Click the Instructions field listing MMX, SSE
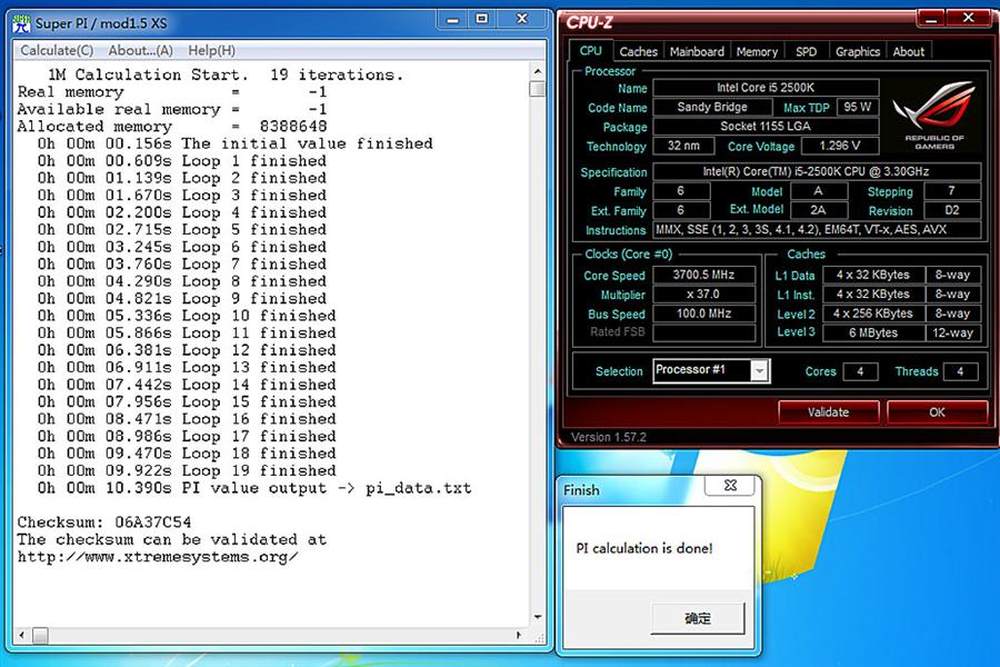 pos(816,230)
